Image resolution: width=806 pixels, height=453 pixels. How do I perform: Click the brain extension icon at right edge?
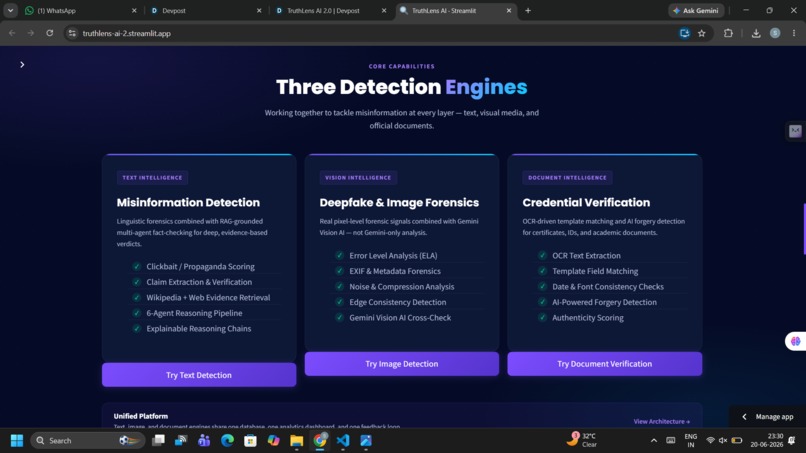click(x=796, y=341)
